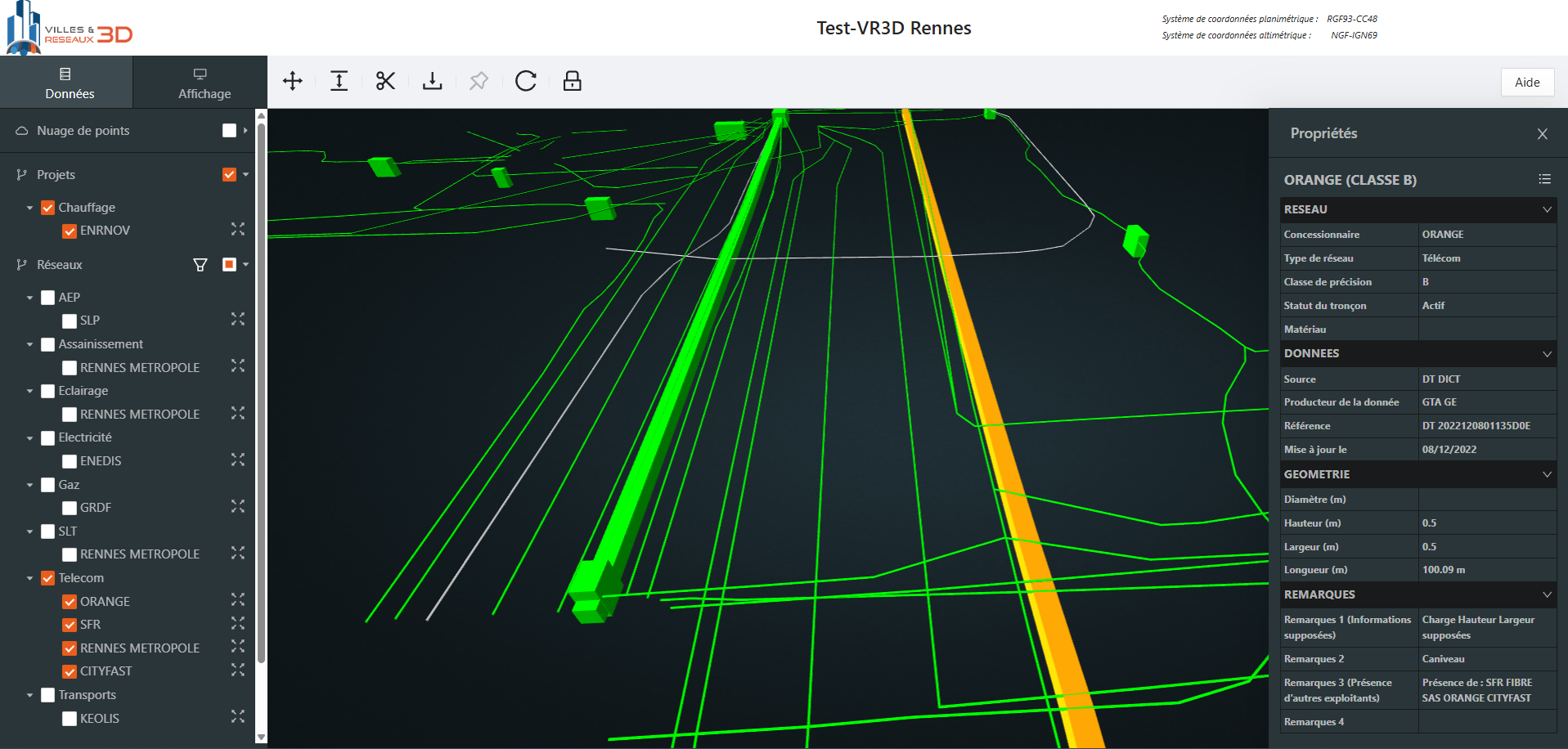Uncheck the SFR telecom layer

70,625
